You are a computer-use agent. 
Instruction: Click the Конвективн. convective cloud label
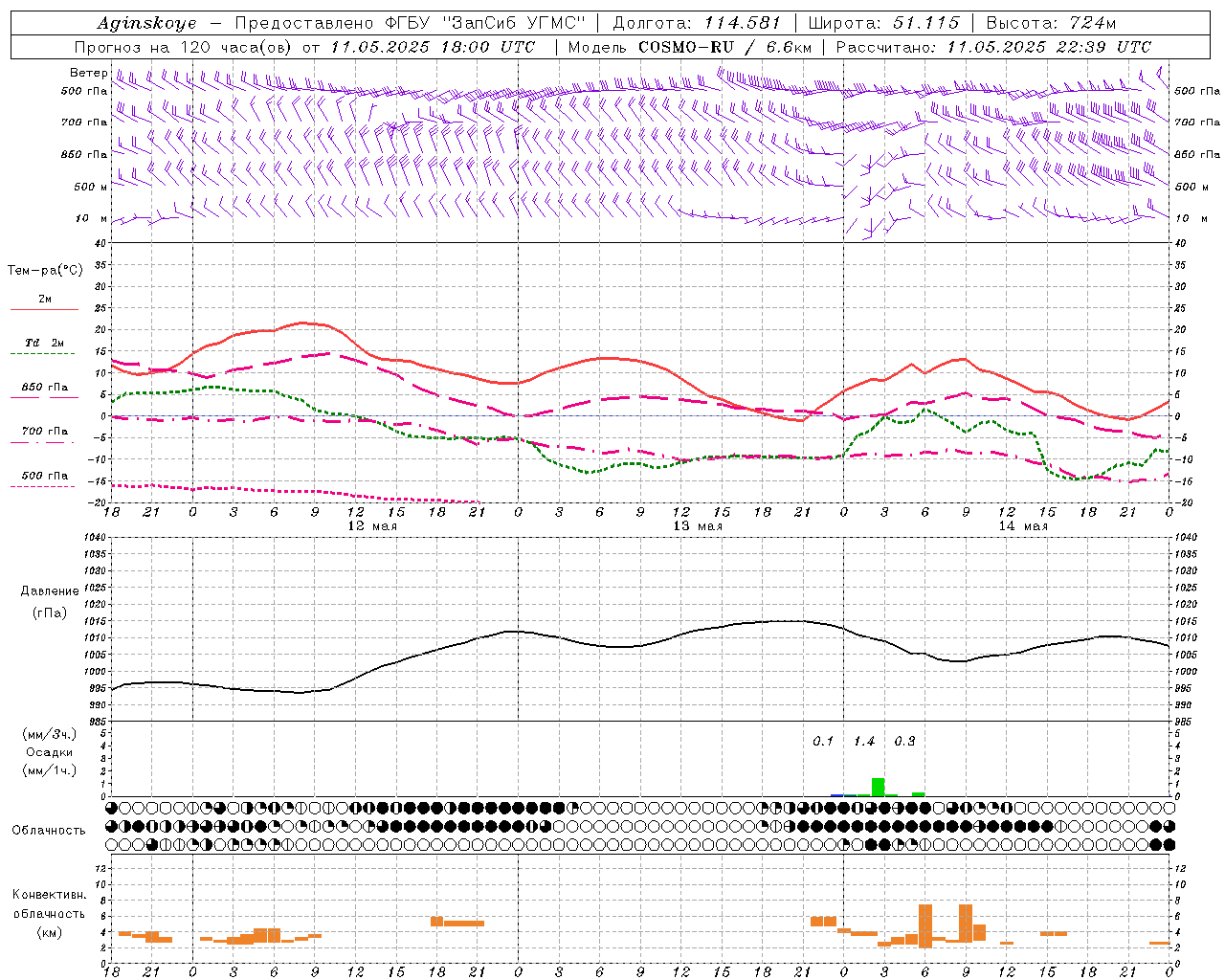point(49,895)
